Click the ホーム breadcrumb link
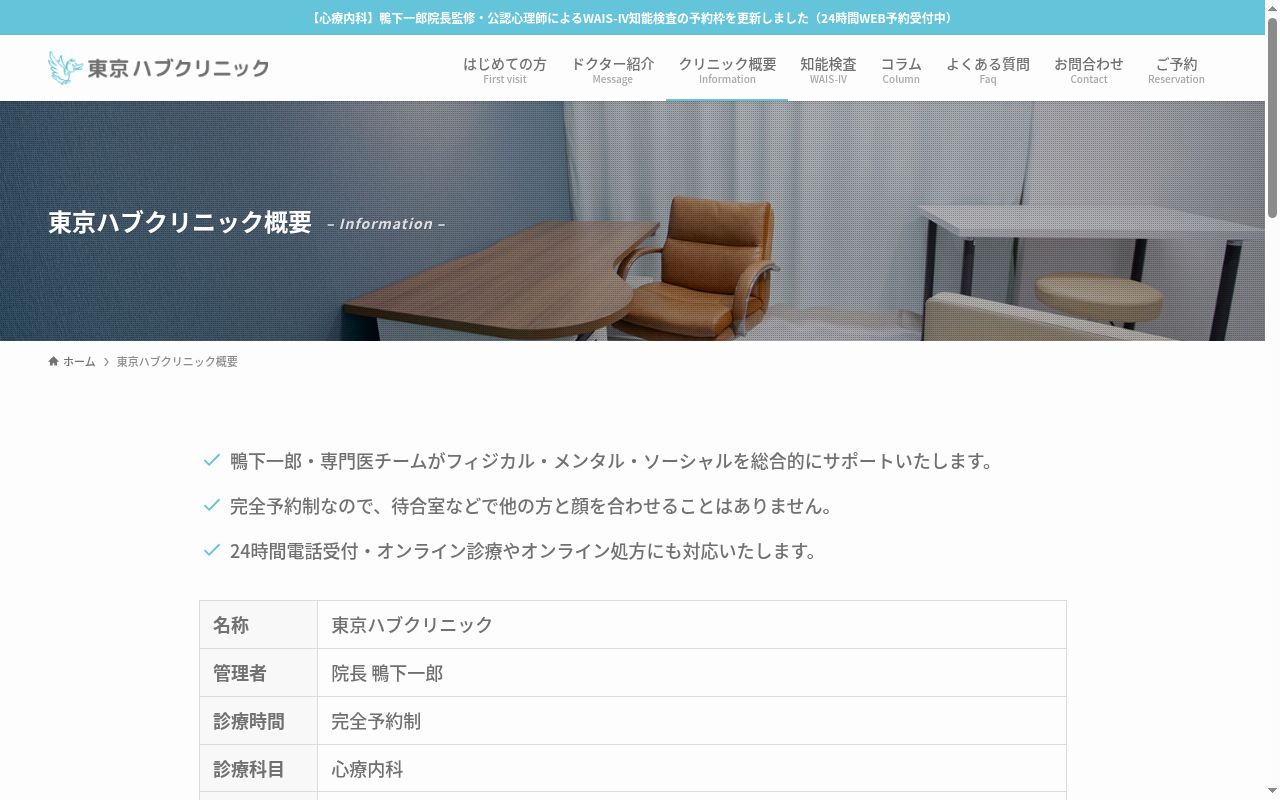 (x=79, y=362)
